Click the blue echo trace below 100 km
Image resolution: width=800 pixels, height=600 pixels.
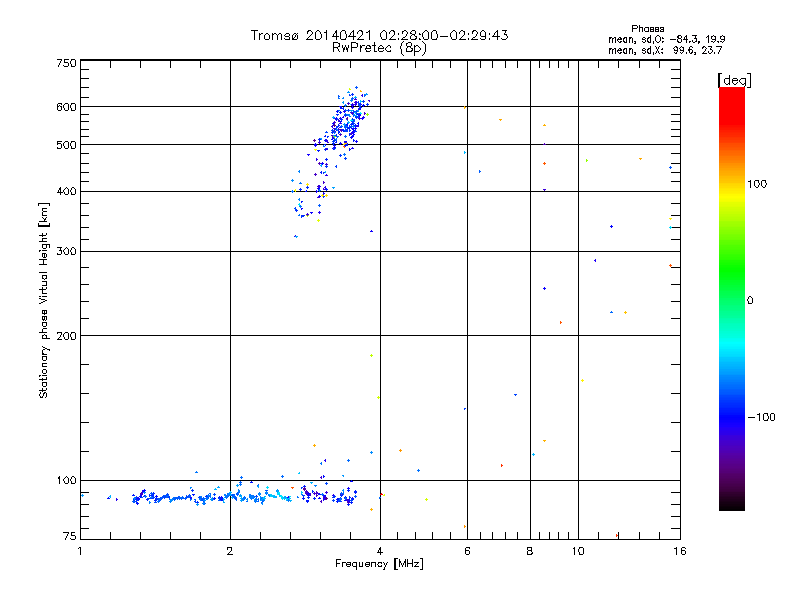click(x=219, y=496)
